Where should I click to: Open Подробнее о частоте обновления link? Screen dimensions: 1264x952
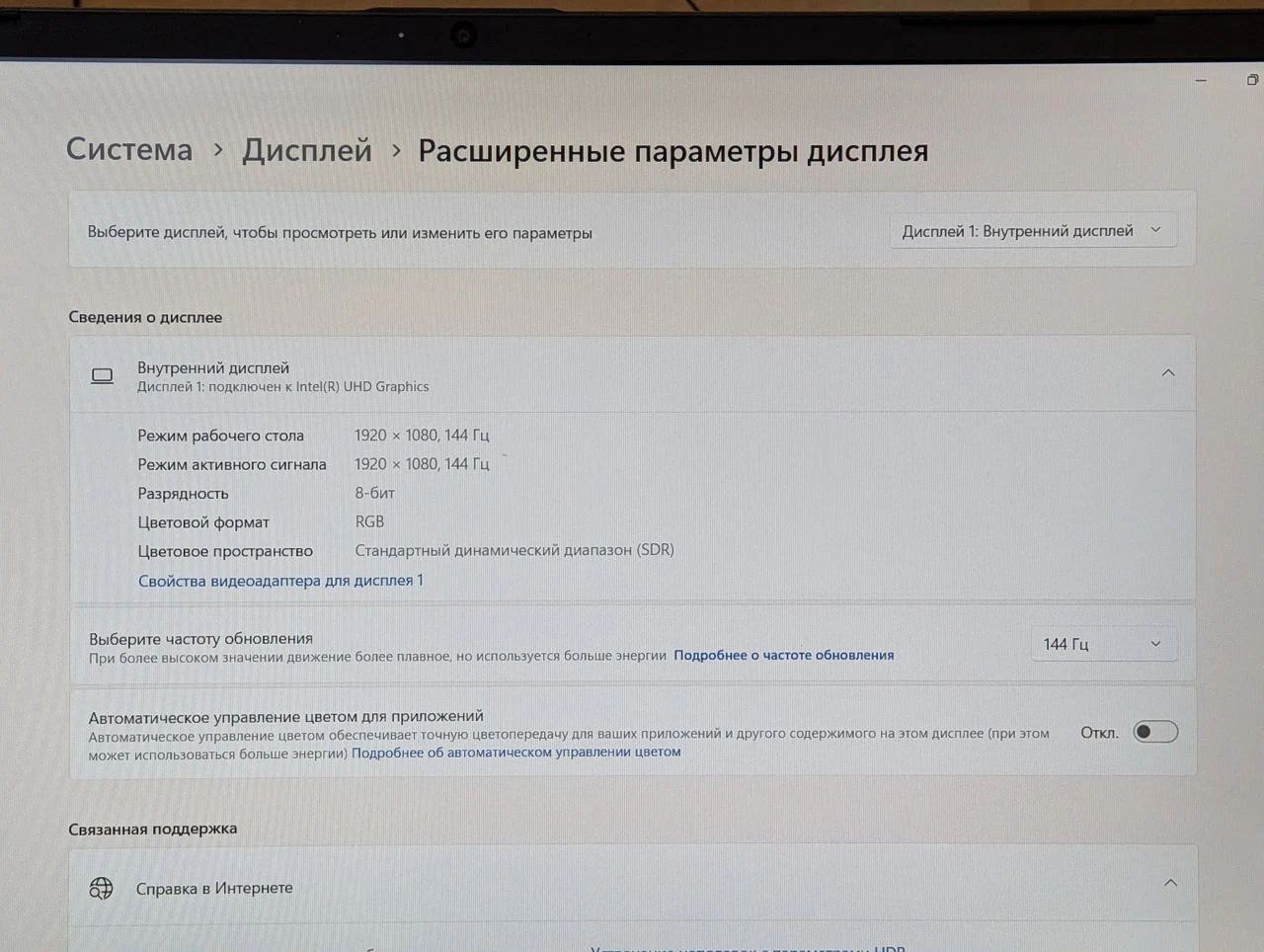tap(783, 655)
